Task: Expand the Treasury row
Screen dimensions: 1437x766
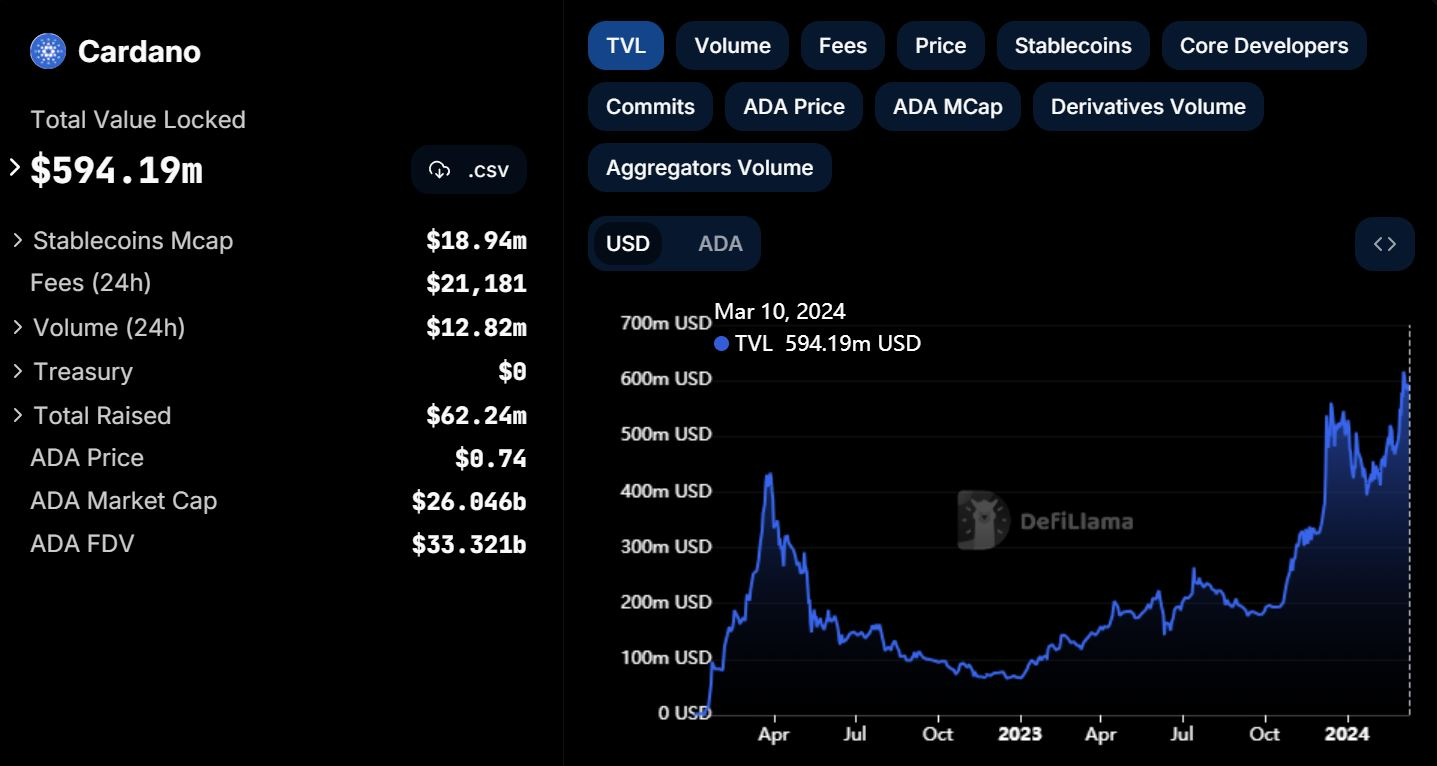Action: tap(18, 371)
